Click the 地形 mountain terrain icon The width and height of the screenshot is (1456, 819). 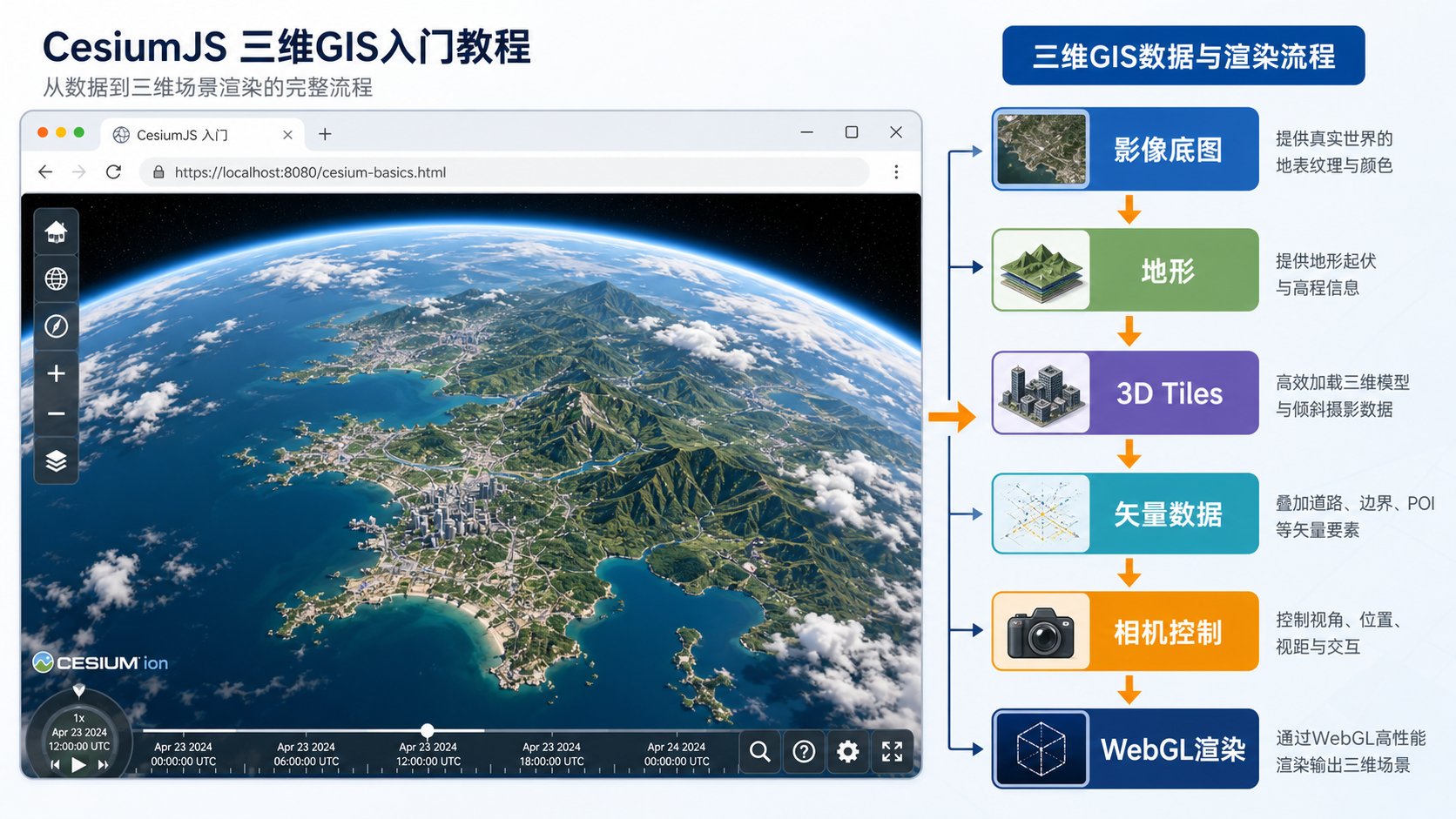(x=1041, y=270)
